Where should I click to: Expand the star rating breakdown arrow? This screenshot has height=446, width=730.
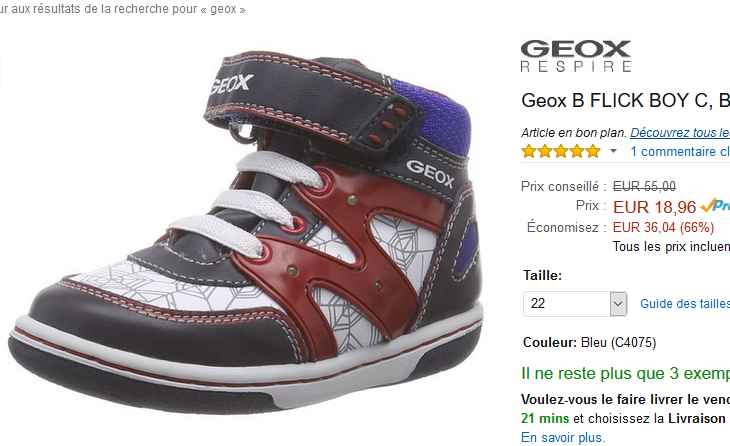(x=614, y=151)
